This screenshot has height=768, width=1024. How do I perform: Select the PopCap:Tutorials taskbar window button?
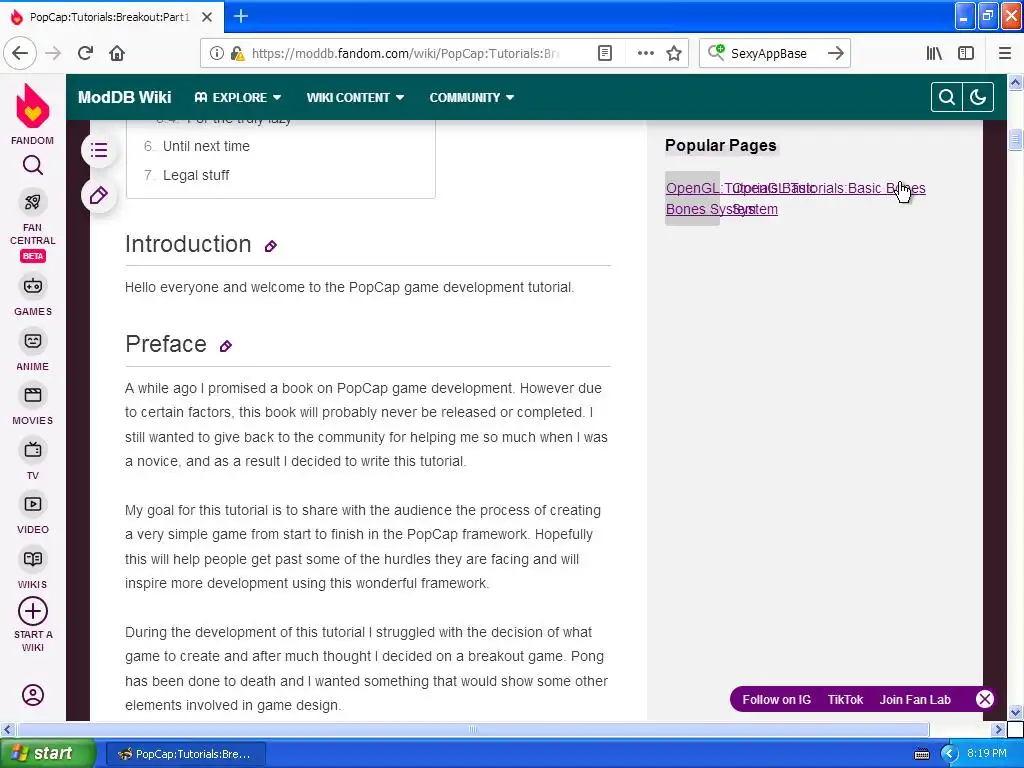pyautogui.click(x=185, y=754)
